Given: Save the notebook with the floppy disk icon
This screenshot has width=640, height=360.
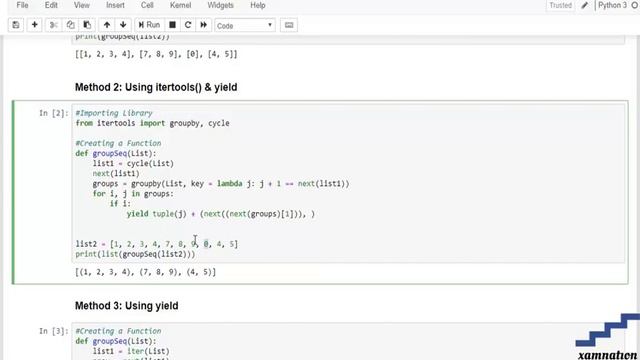Looking at the screenshot, I should point(16,25).
